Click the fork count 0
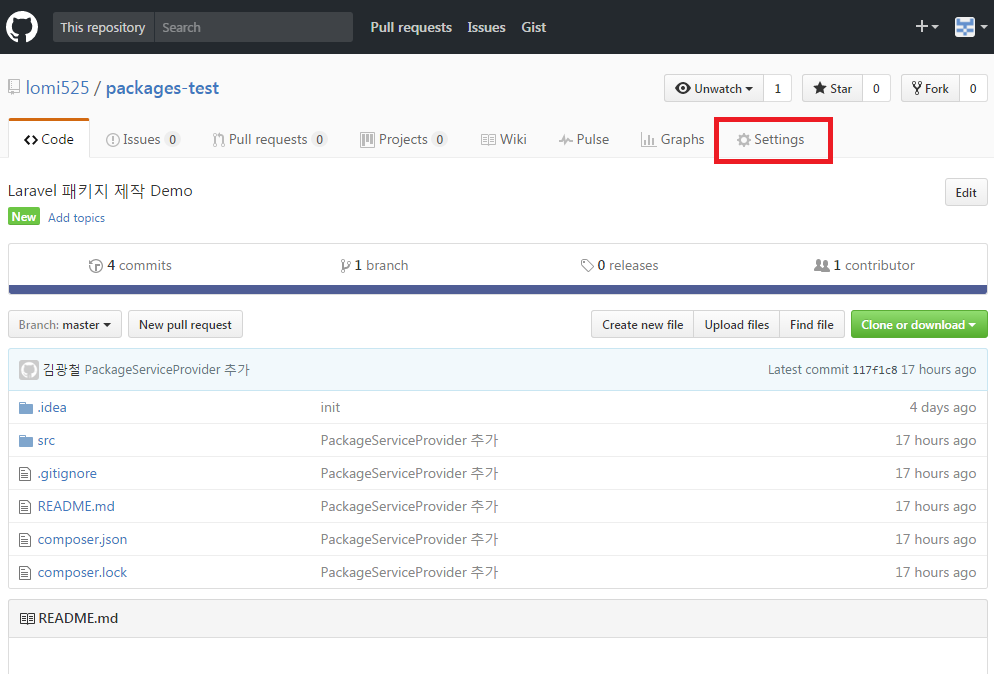The image size is (994, 674). tap(973, 88)
